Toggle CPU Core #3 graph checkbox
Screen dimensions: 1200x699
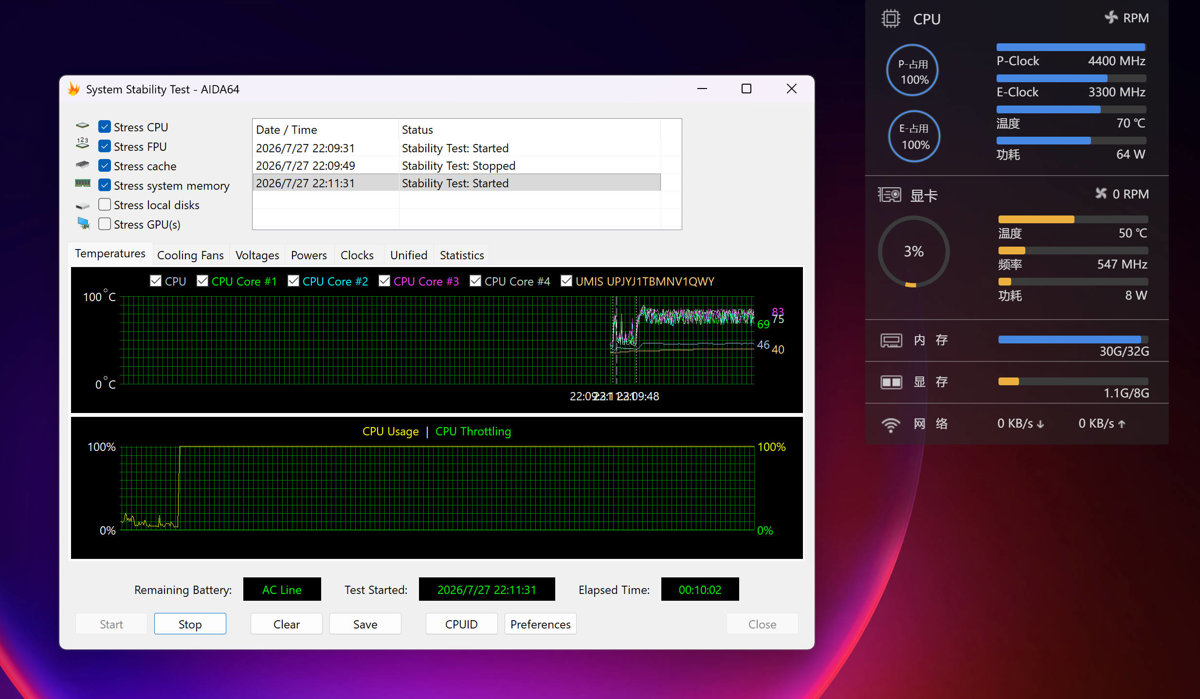(x=384, y=281)
